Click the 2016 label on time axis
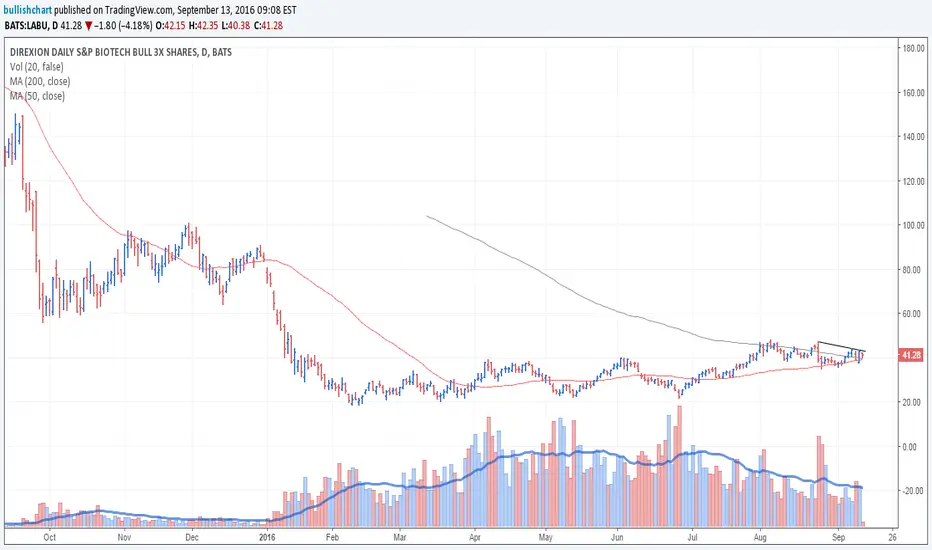932x550 pixels. pos(267,537)
